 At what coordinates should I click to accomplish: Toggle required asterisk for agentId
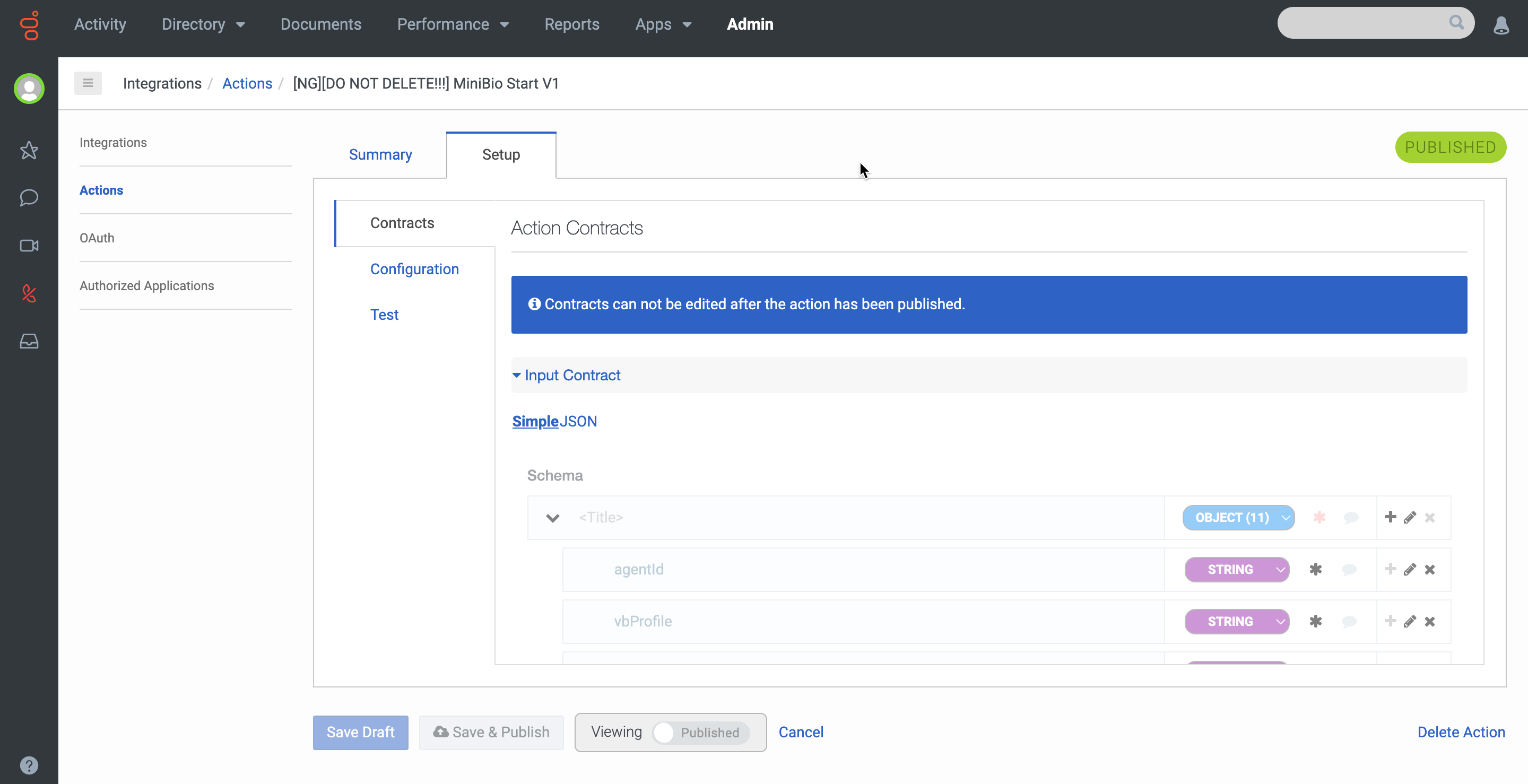(1315, 569)
